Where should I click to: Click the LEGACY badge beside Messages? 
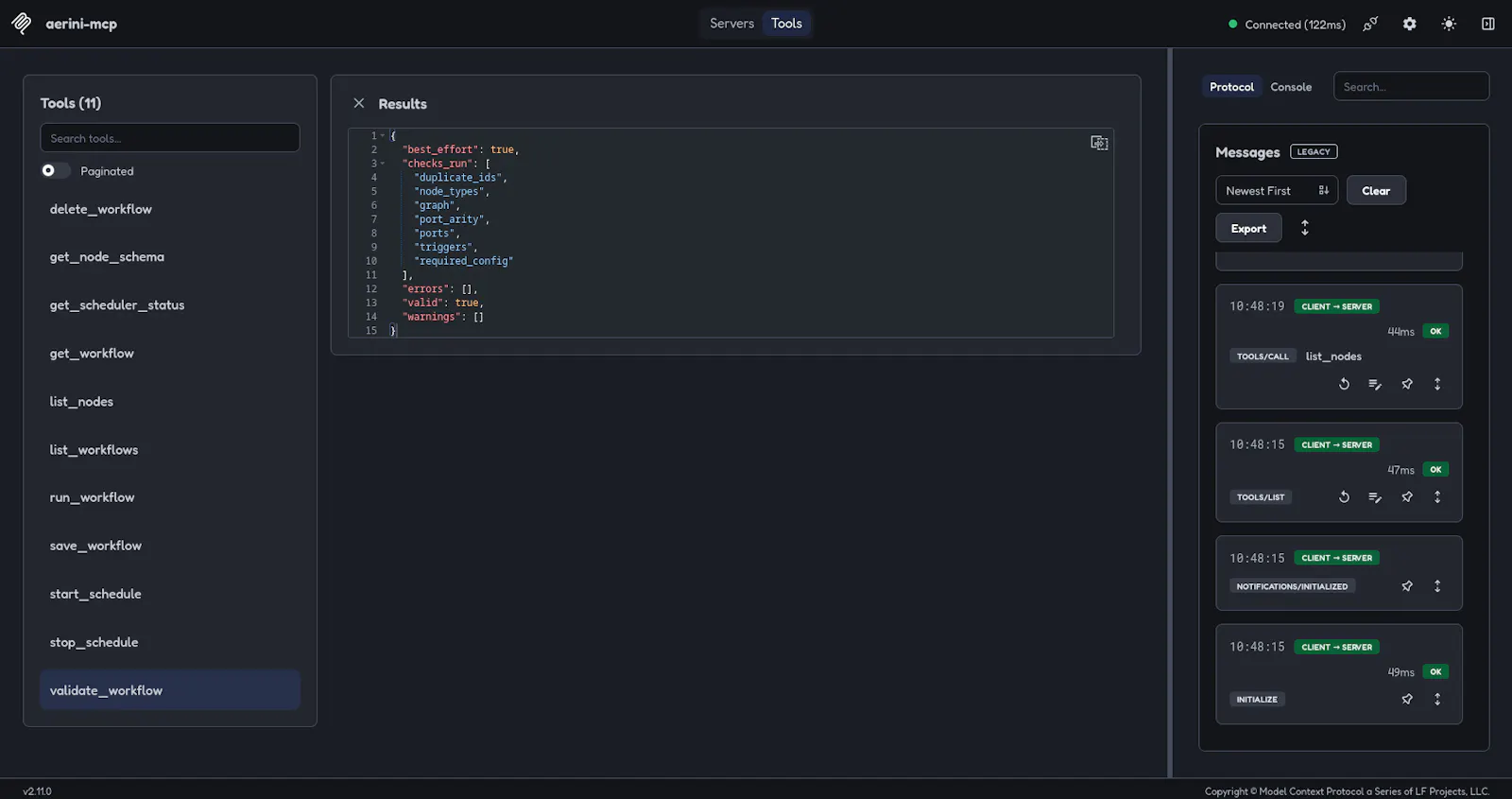pyautogui.click(x=1314, y=151)
